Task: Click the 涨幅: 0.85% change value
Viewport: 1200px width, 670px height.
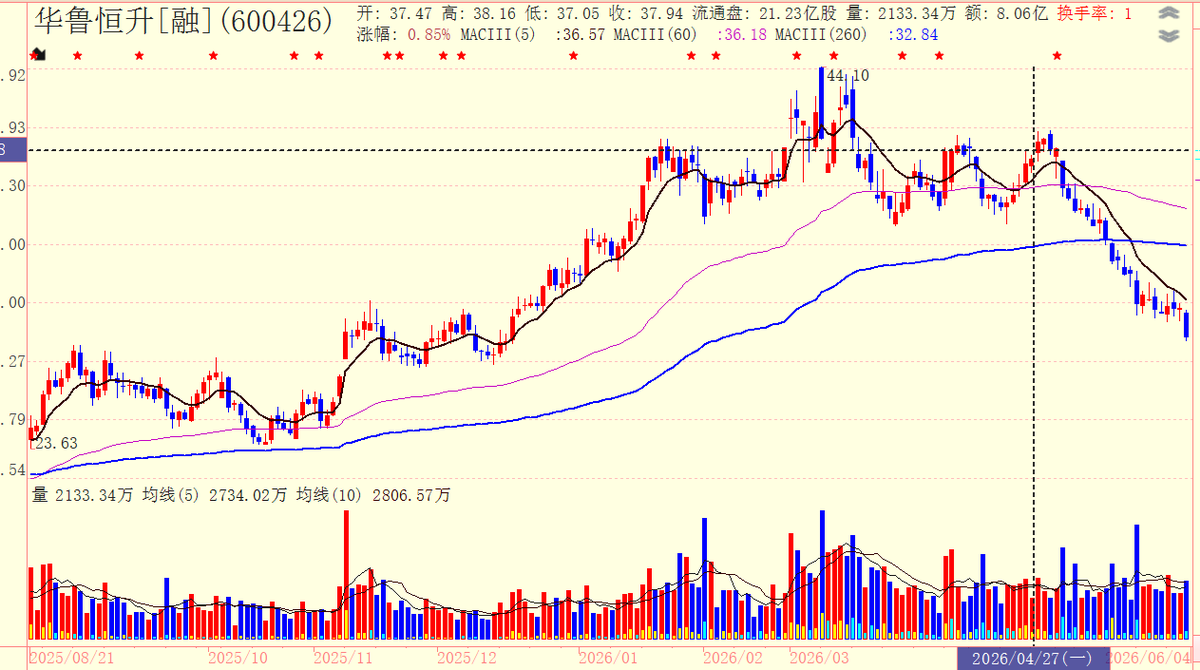Action: pos(404,34)
